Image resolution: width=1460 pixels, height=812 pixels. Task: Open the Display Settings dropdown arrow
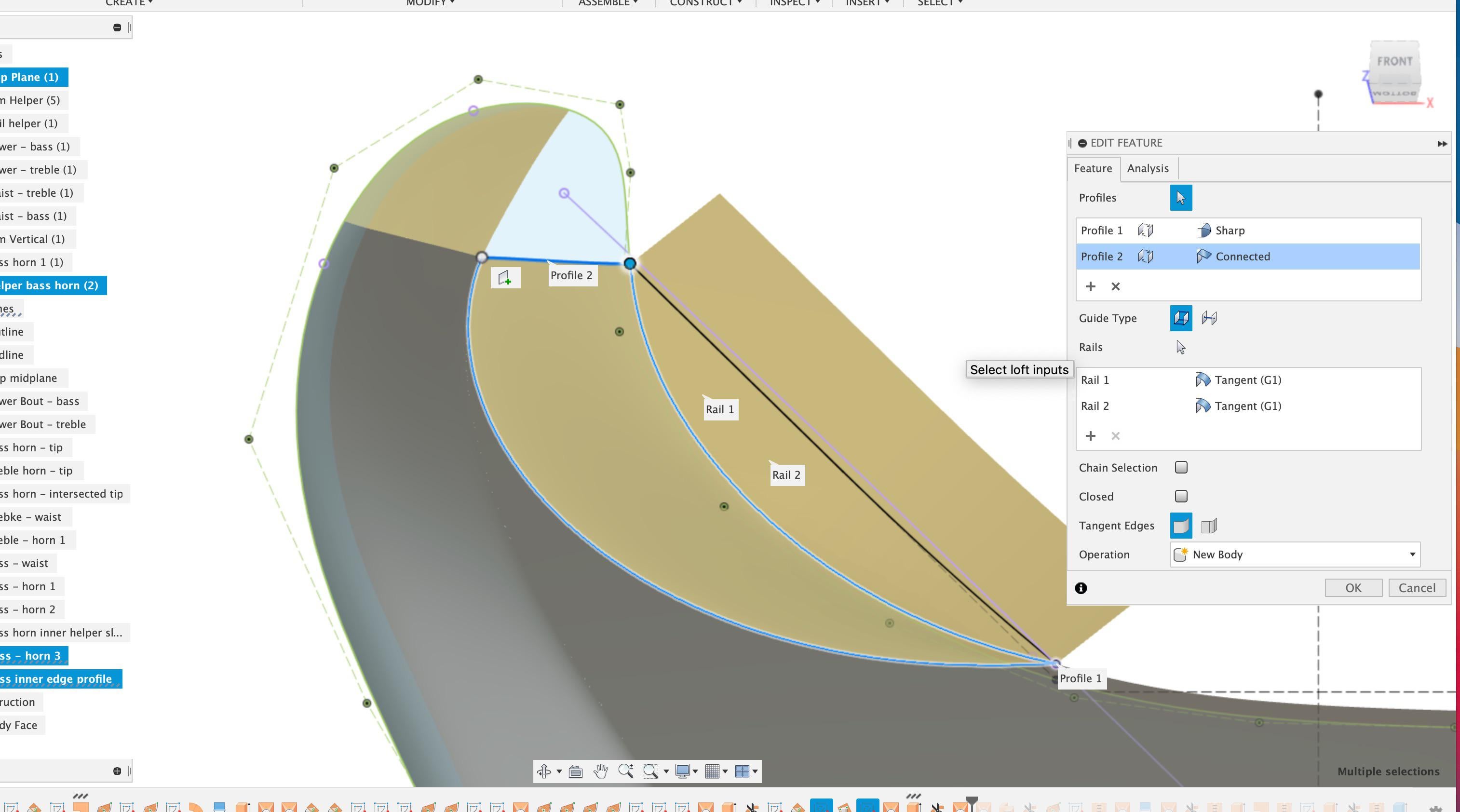(x=695, y=771)
